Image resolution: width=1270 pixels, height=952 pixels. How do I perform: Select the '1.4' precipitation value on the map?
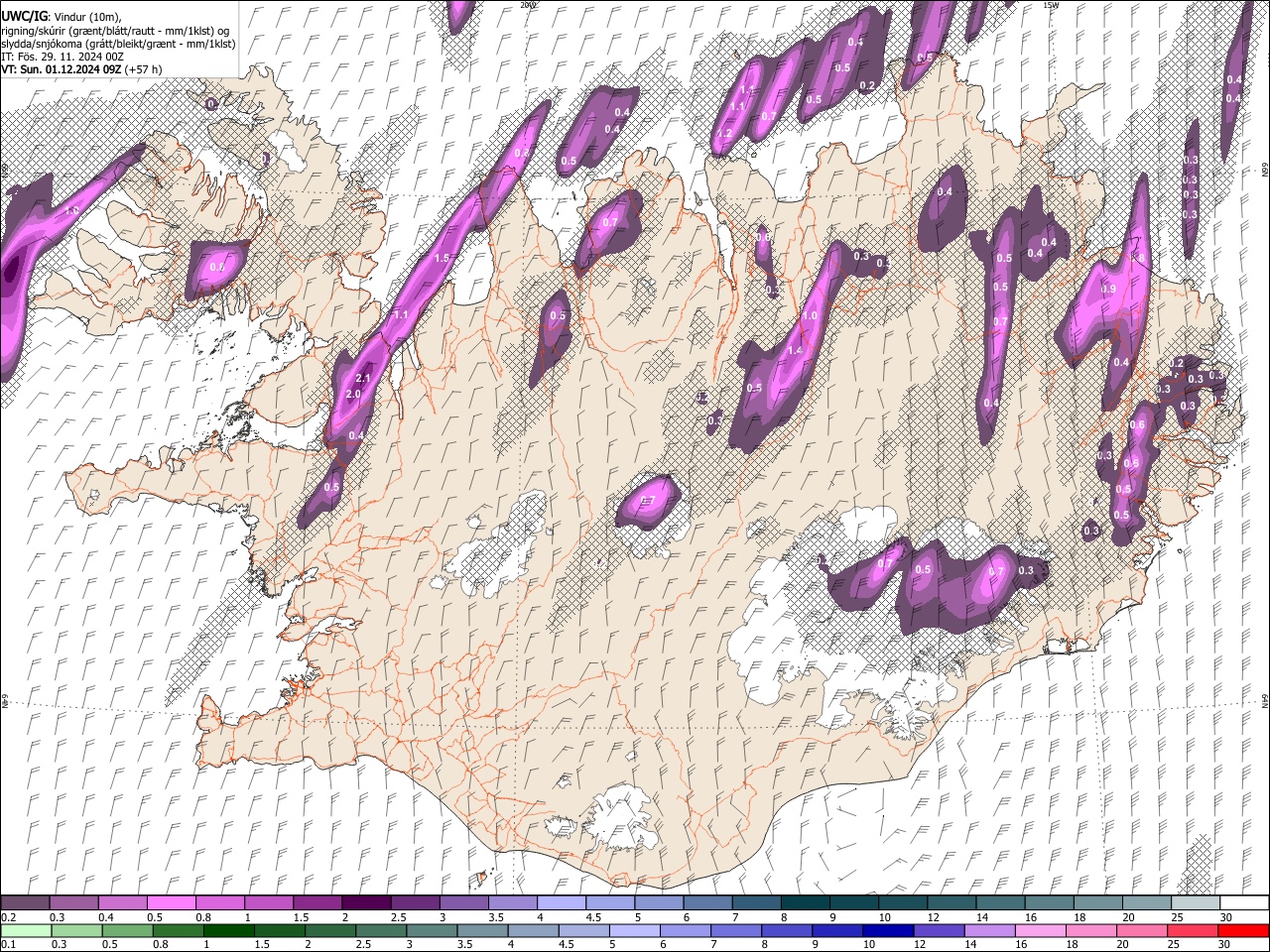(x=795, y=351)
